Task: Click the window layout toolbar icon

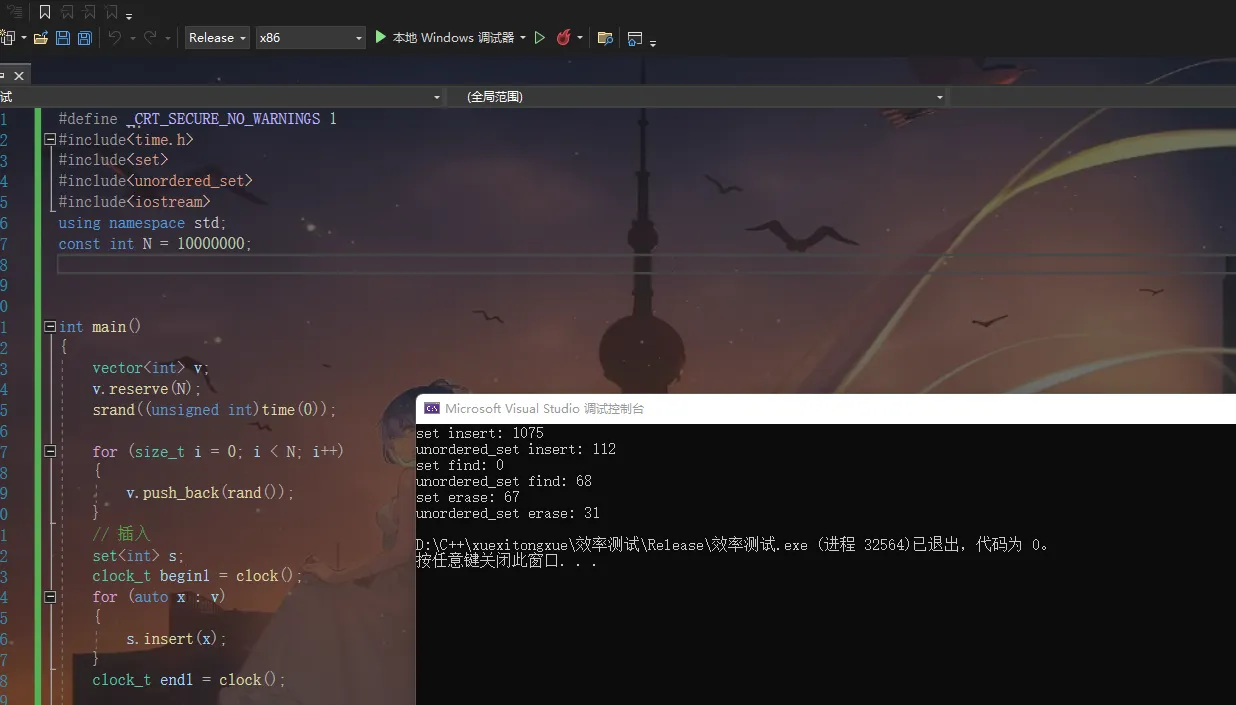Action: (x=635, y=38)
